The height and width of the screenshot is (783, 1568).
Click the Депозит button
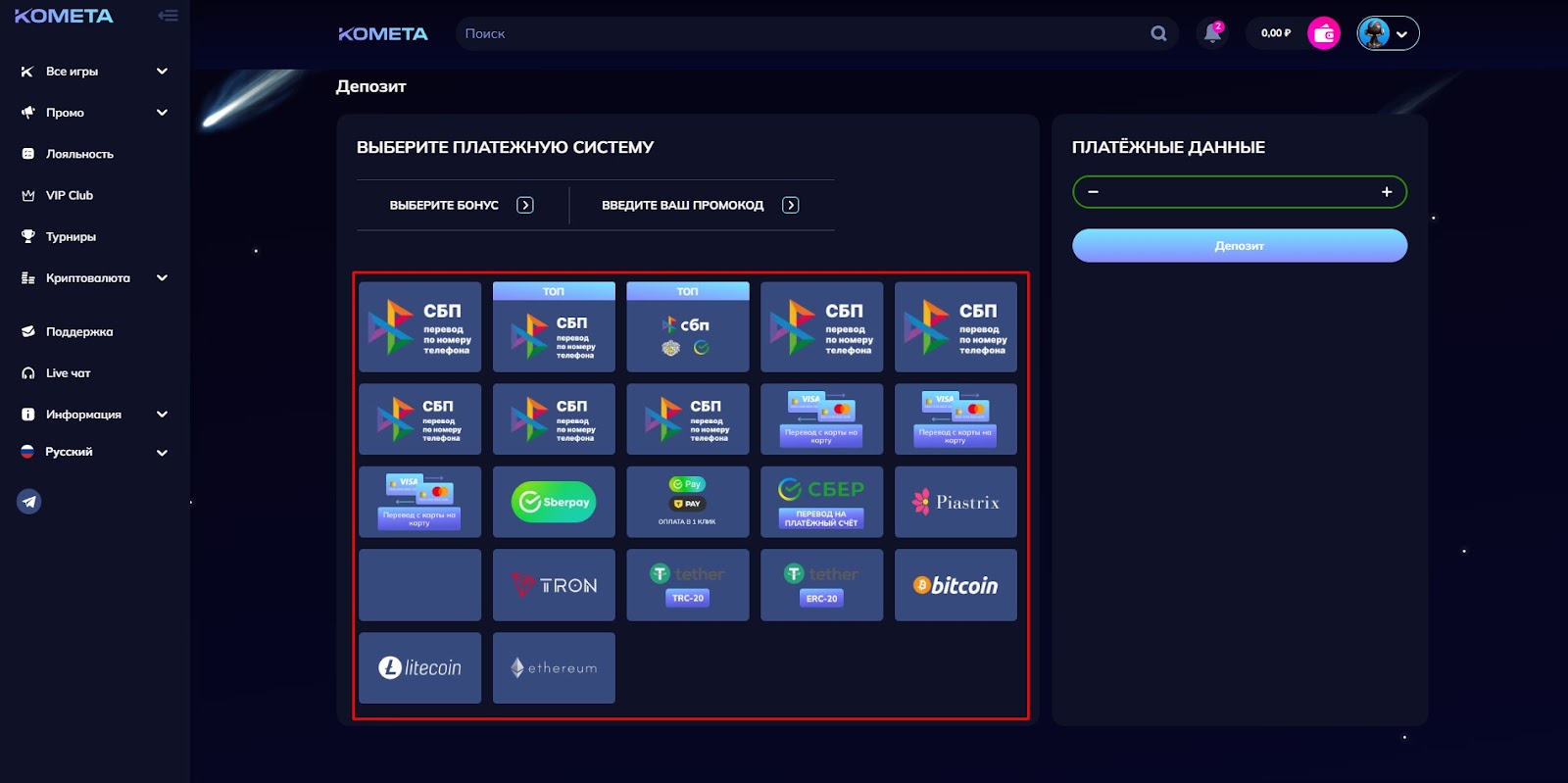click(x=1240, y=246)
